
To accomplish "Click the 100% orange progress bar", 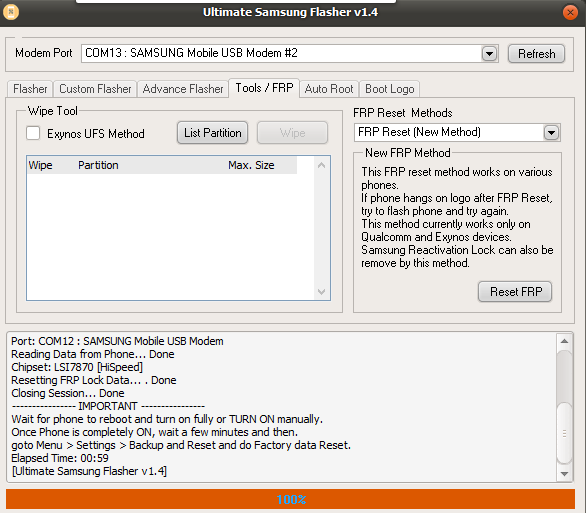I will [291, 499].
